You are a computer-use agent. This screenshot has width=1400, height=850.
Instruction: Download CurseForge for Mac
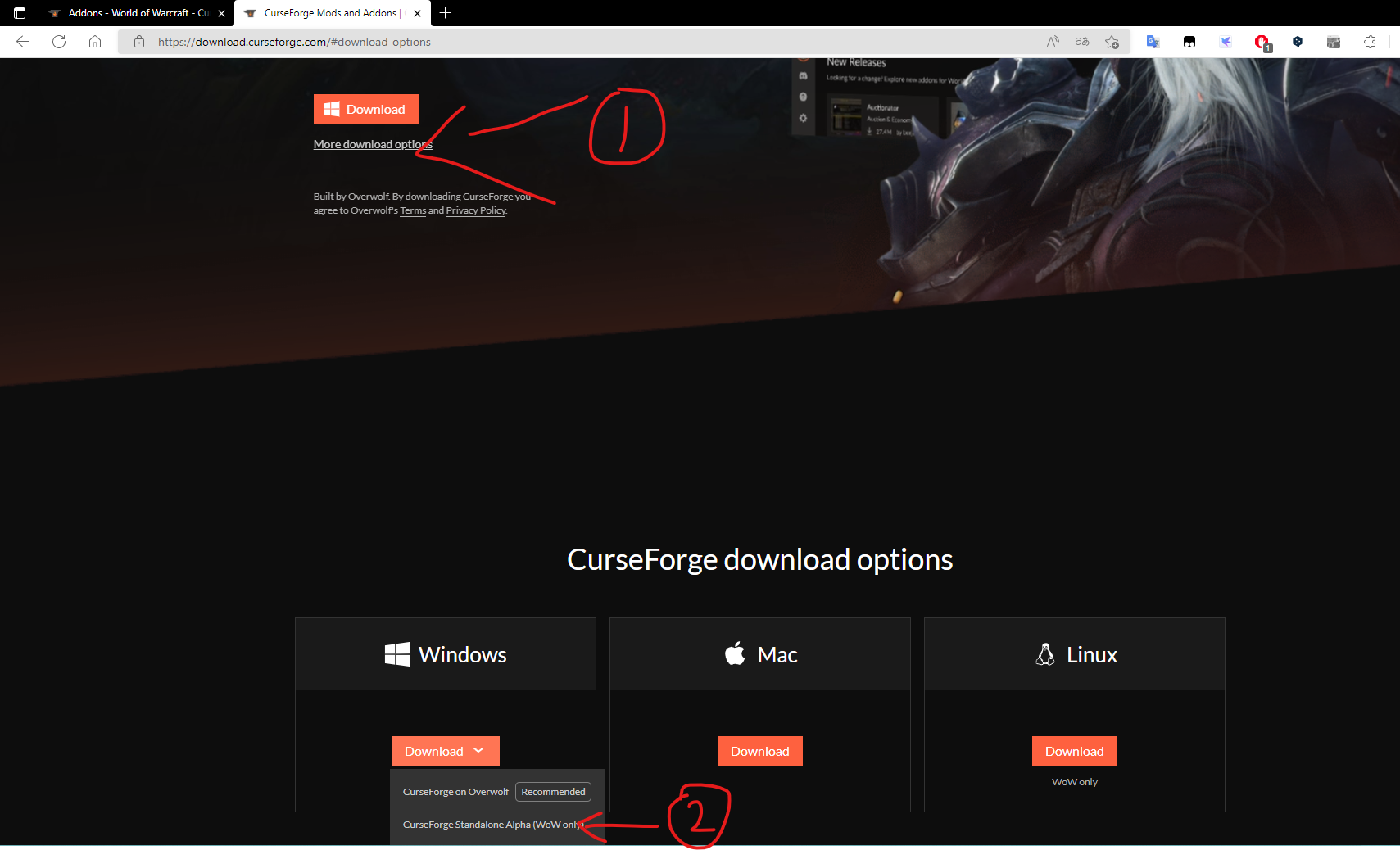coord(760,751)
